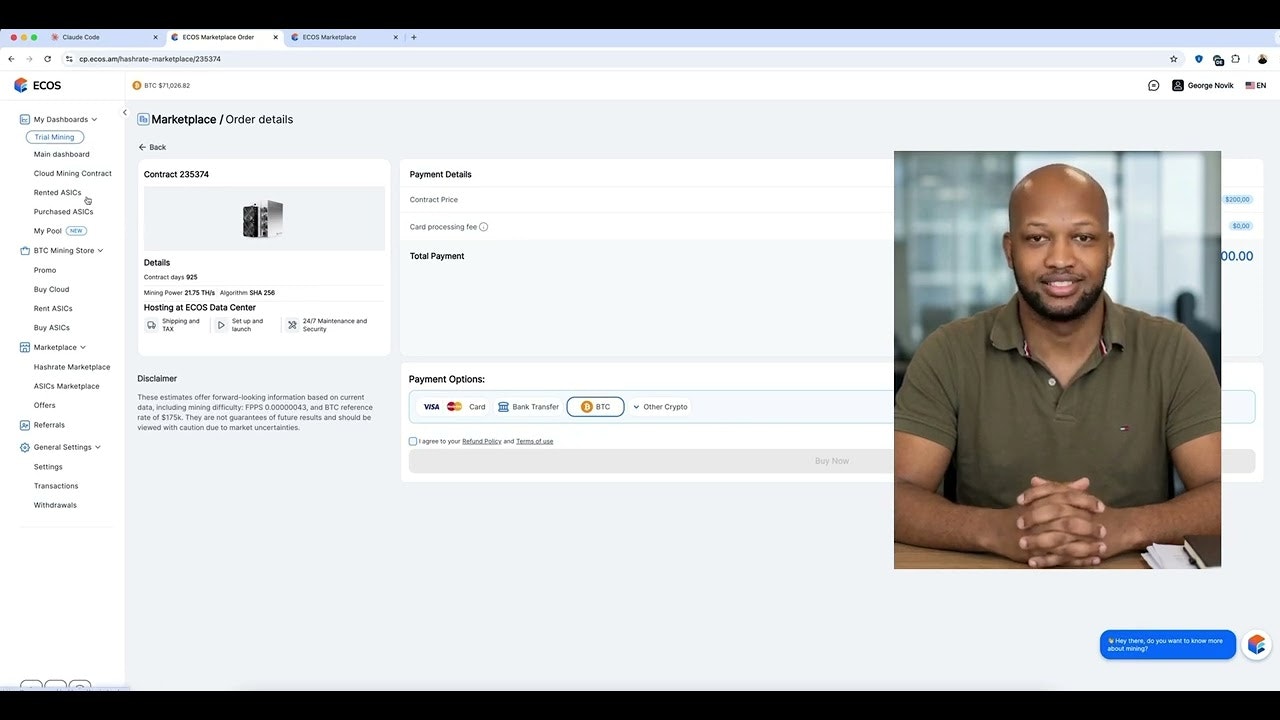This screenshot has width=1280, height=720.
Task: Click the Card processing fee info icon
Action: click(x=484, y=227)
